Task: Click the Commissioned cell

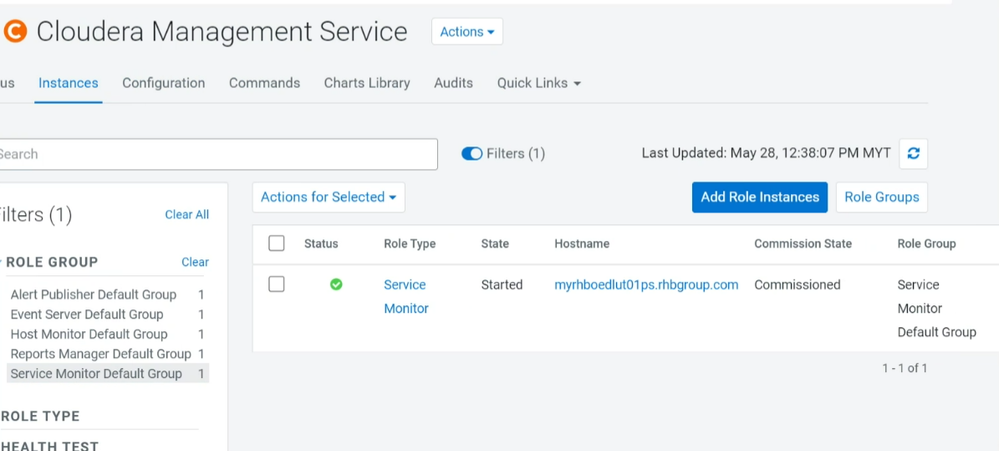Action: pyautogui.click(x=797, y=285)
